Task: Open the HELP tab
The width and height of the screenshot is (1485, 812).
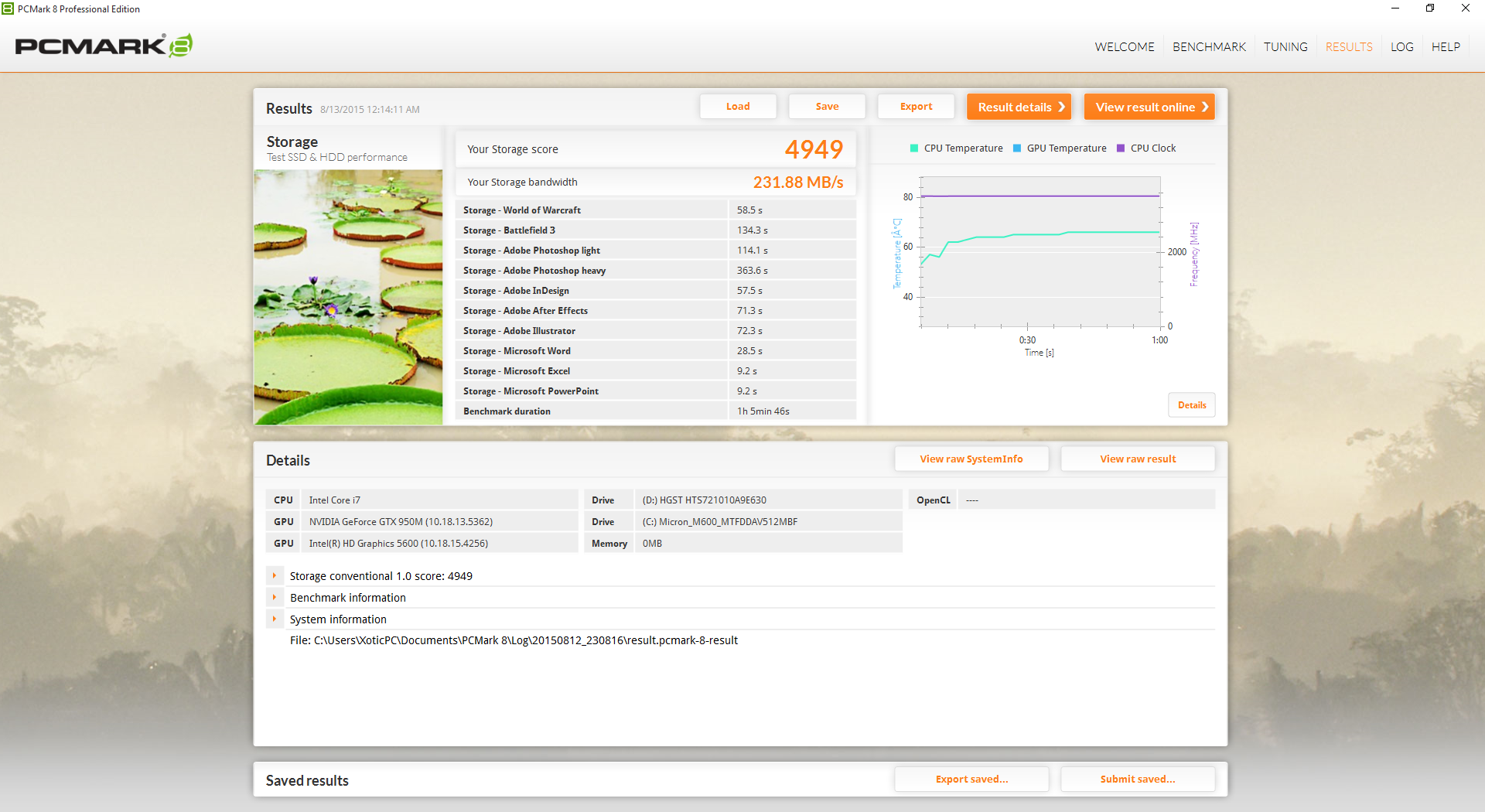Action: coord(1446,47)
